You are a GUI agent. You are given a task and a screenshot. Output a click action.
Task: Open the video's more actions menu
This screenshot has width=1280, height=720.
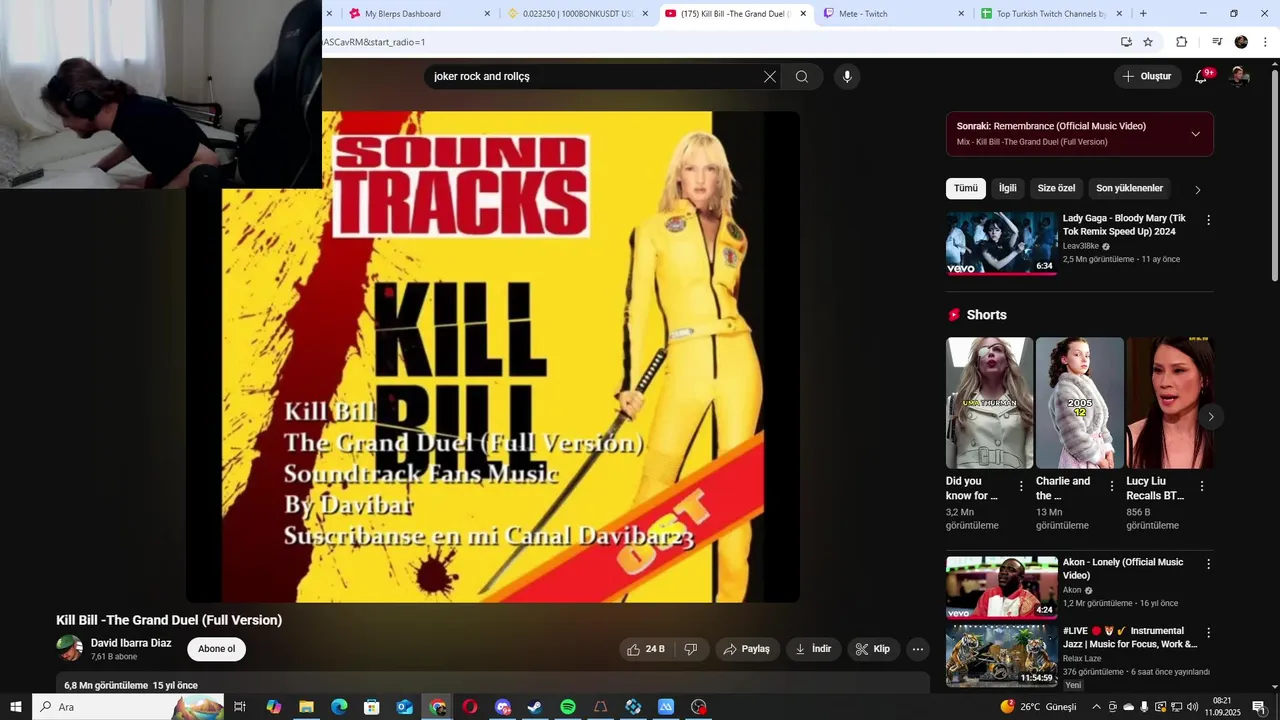click(x=918, y=649)
